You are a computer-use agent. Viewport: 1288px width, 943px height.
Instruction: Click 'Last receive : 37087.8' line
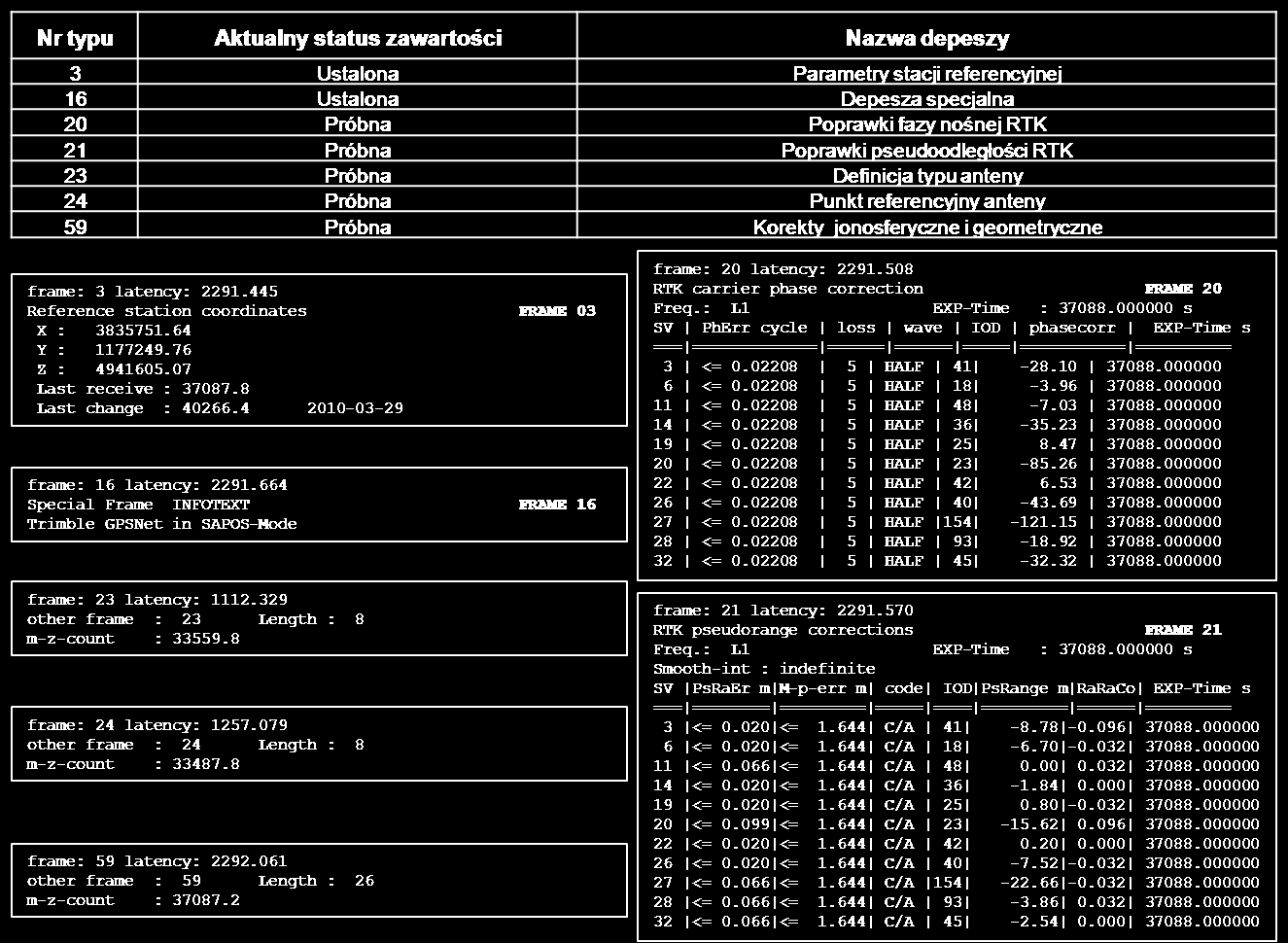pyautogui.click(x=143, y=389)
